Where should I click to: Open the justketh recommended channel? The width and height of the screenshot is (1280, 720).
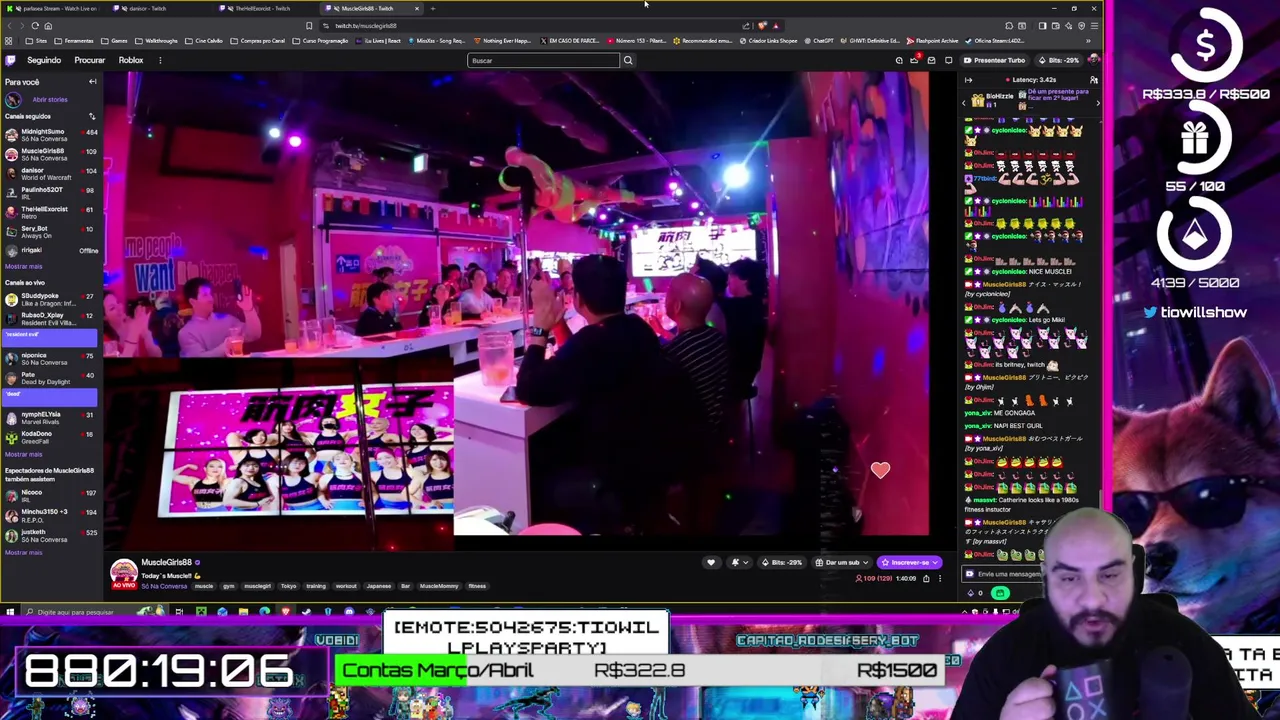click(x=50, y=534)
